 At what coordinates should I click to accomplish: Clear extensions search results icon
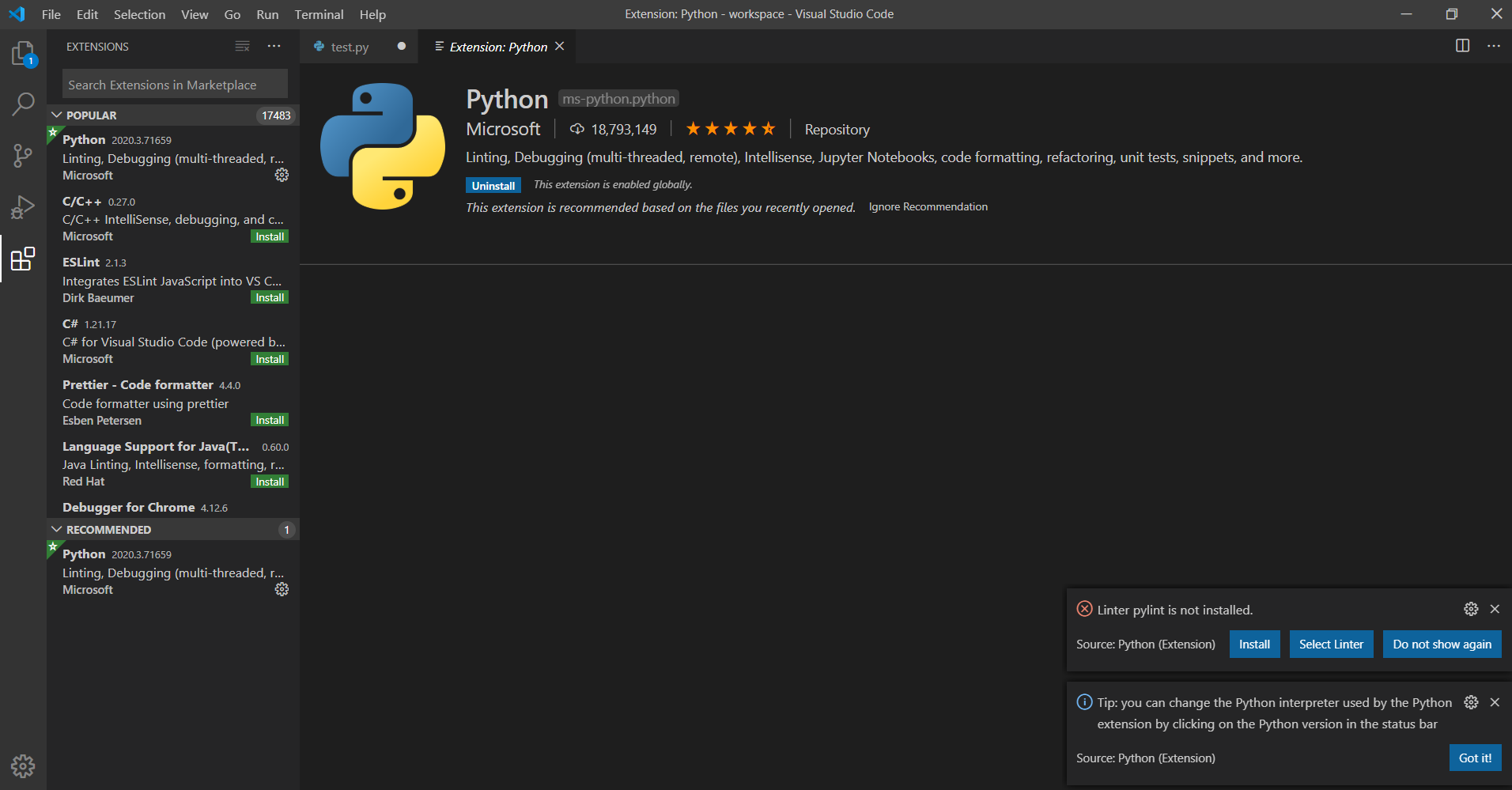242,47
